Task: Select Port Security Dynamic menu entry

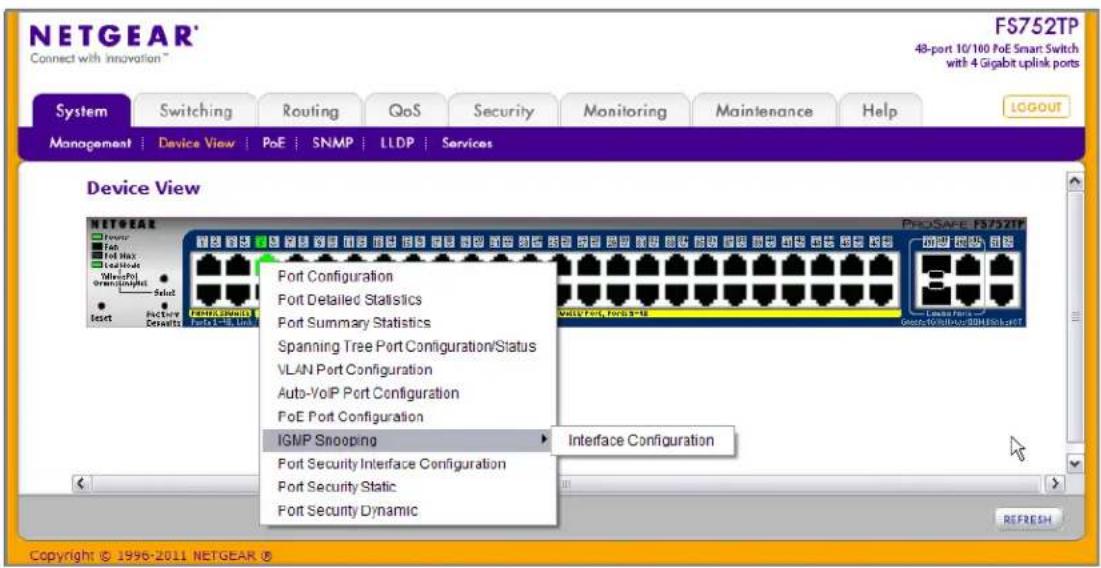Action: (x=409, y=510)
